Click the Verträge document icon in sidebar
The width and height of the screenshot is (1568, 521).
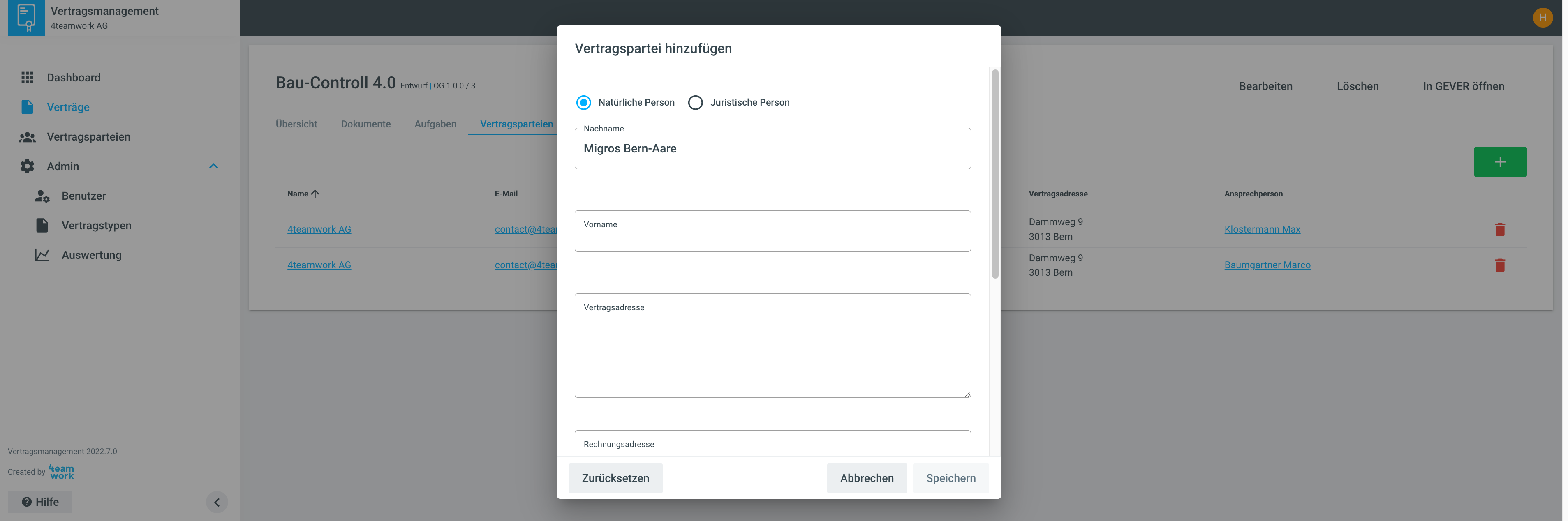point(28,107)
